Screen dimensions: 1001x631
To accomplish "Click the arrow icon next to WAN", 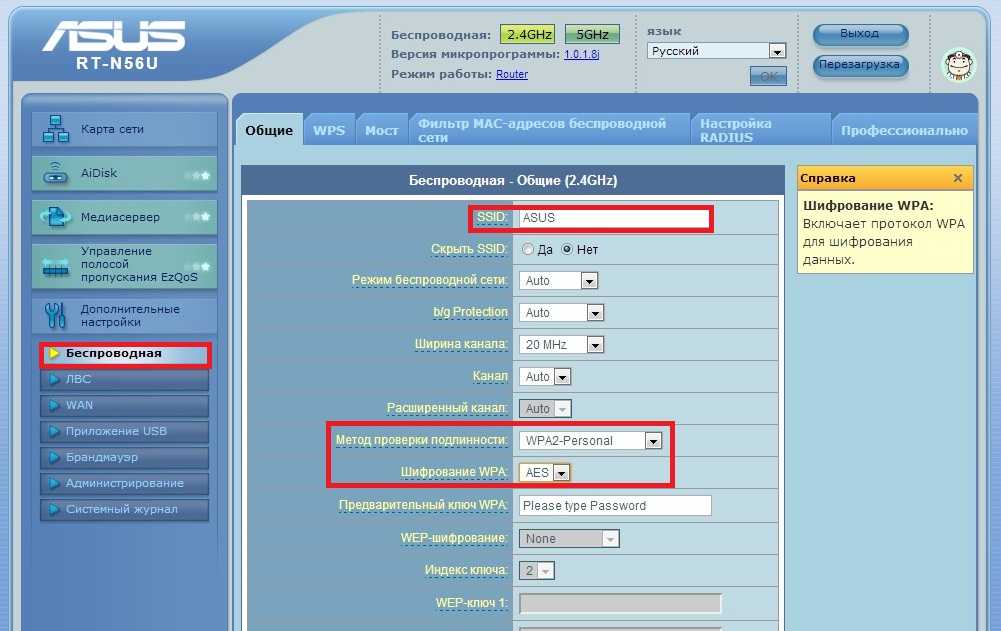I will 54,406.
